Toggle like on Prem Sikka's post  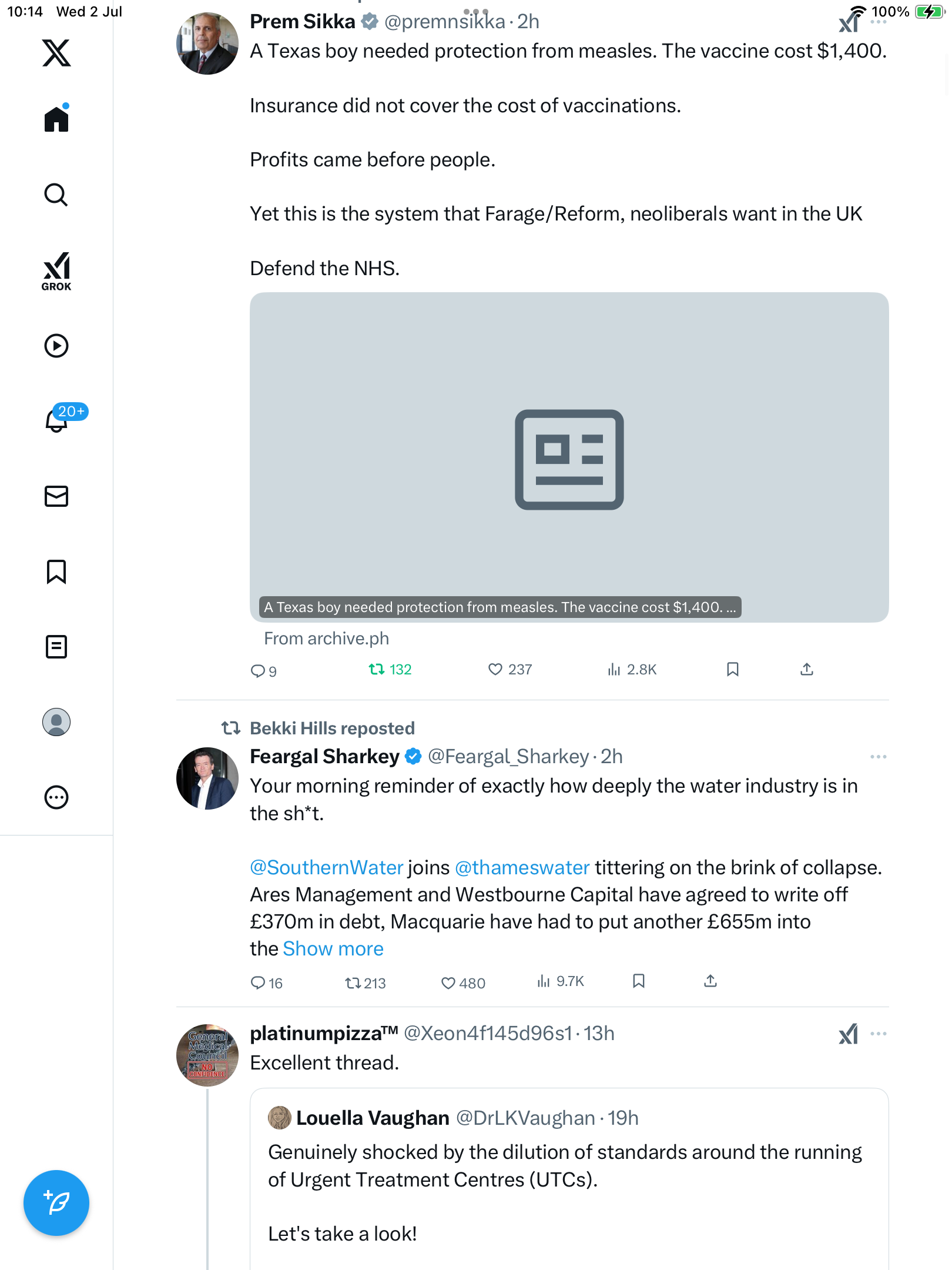pos(509,669)
